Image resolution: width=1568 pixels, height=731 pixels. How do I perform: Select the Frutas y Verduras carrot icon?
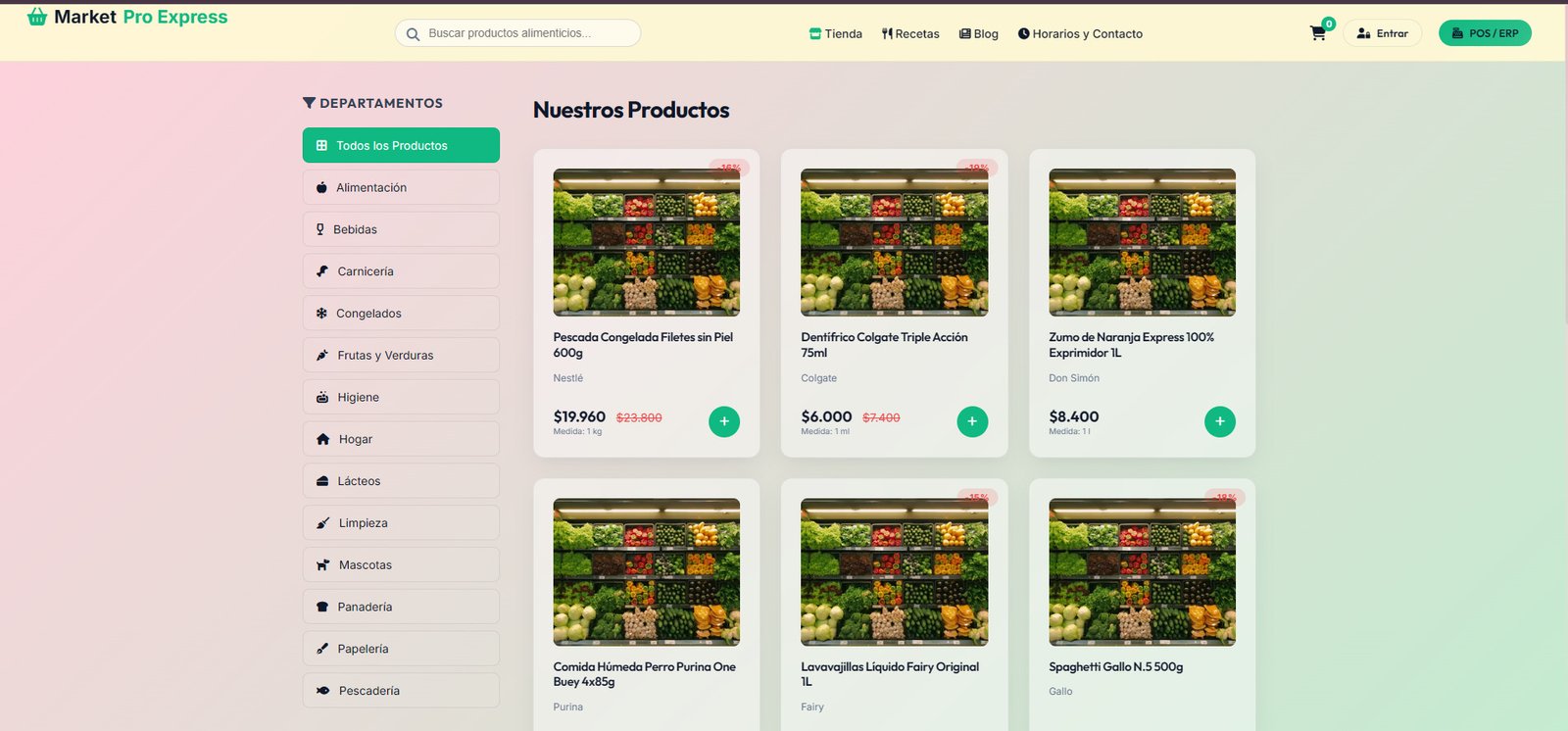(322, 356)
